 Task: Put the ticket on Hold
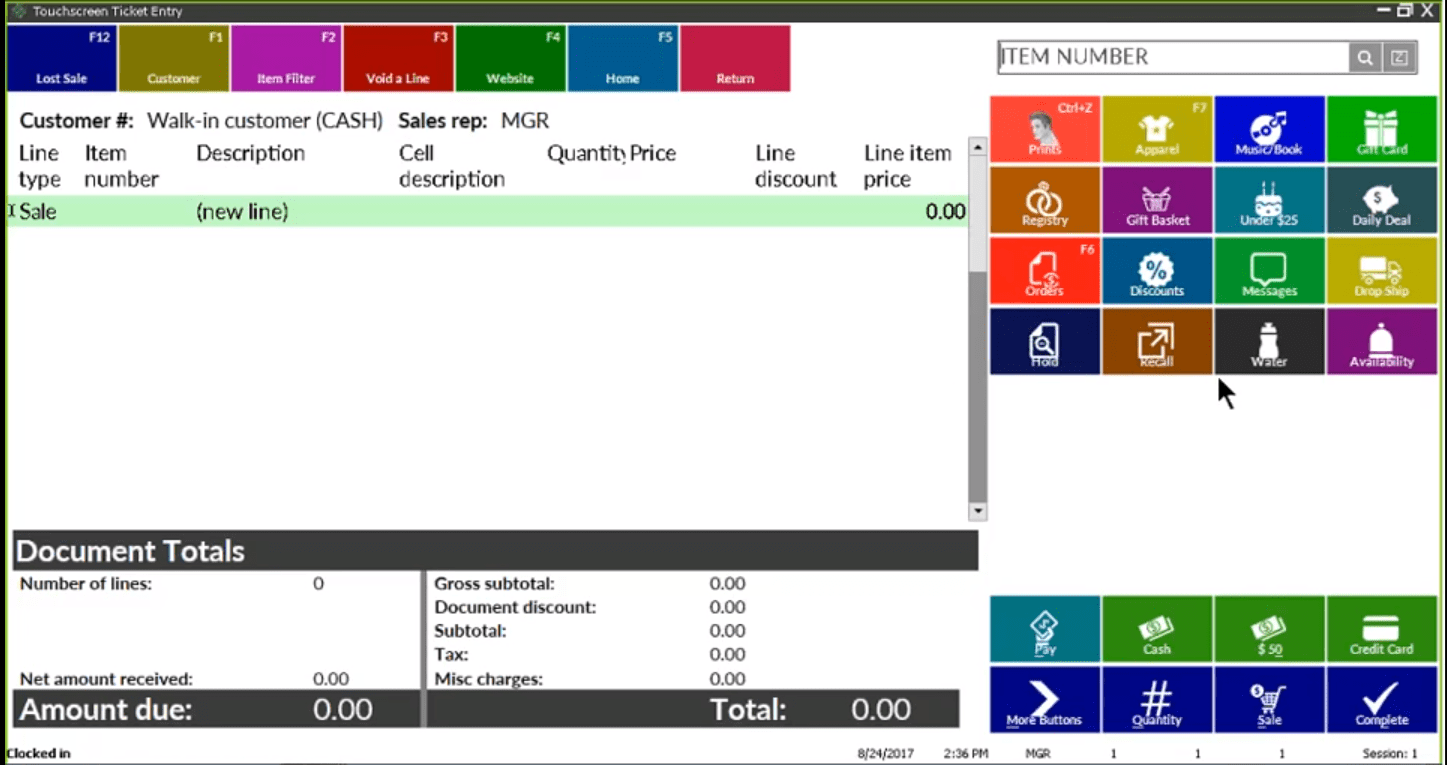coord(1045,342)
